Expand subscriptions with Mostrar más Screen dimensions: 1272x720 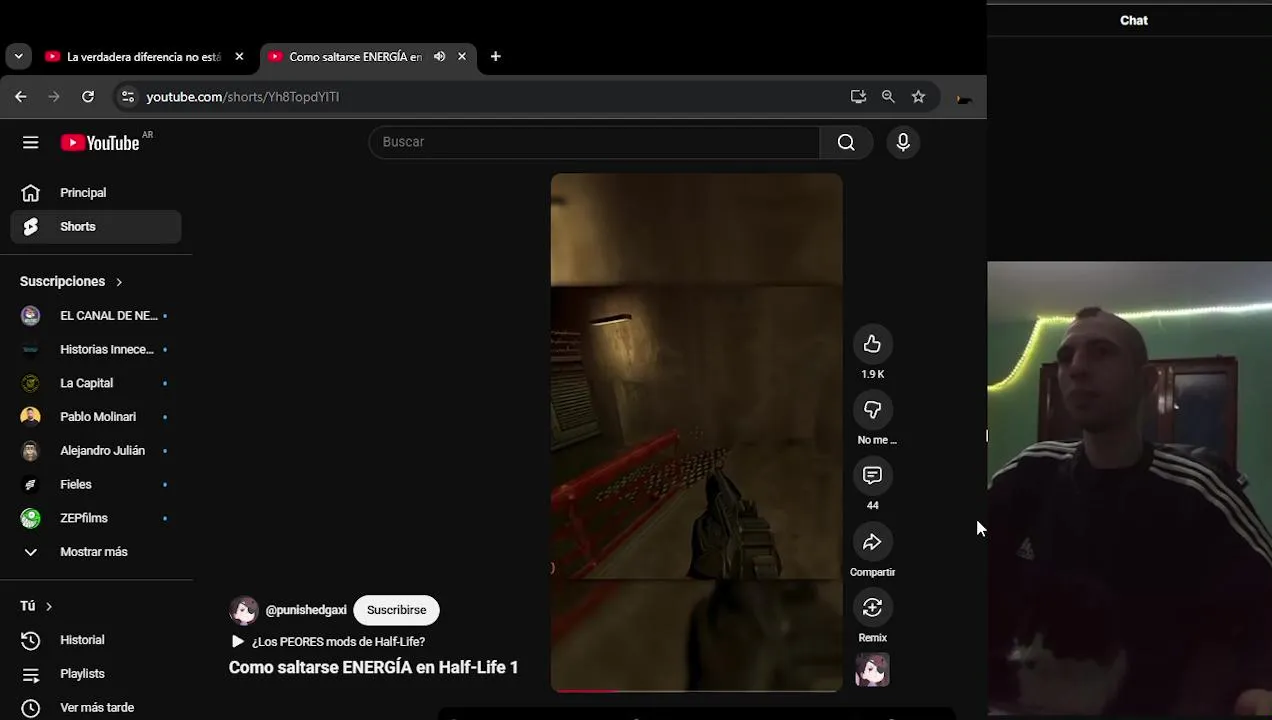(96, 552)
